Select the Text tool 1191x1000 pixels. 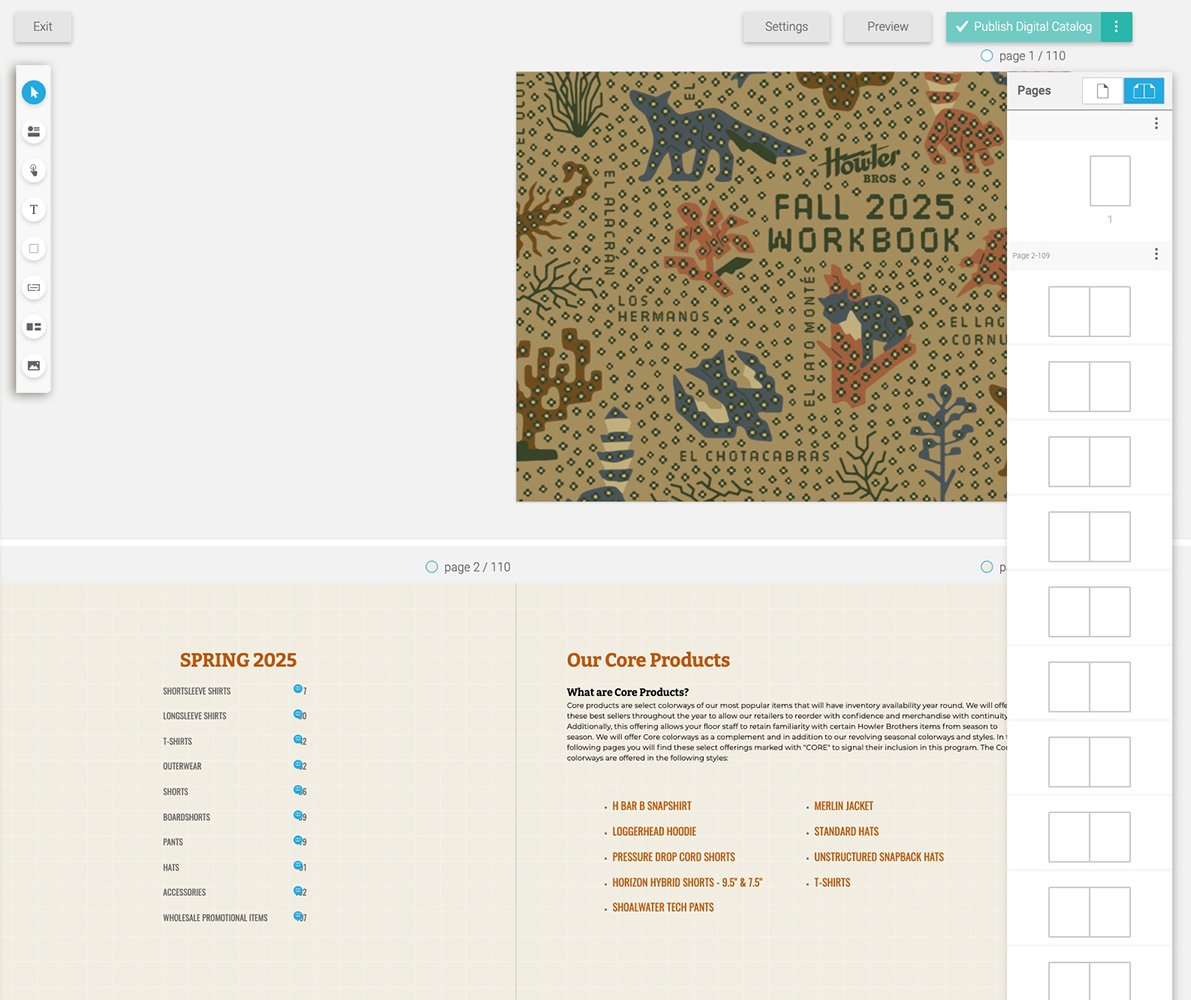pos(33,210)
